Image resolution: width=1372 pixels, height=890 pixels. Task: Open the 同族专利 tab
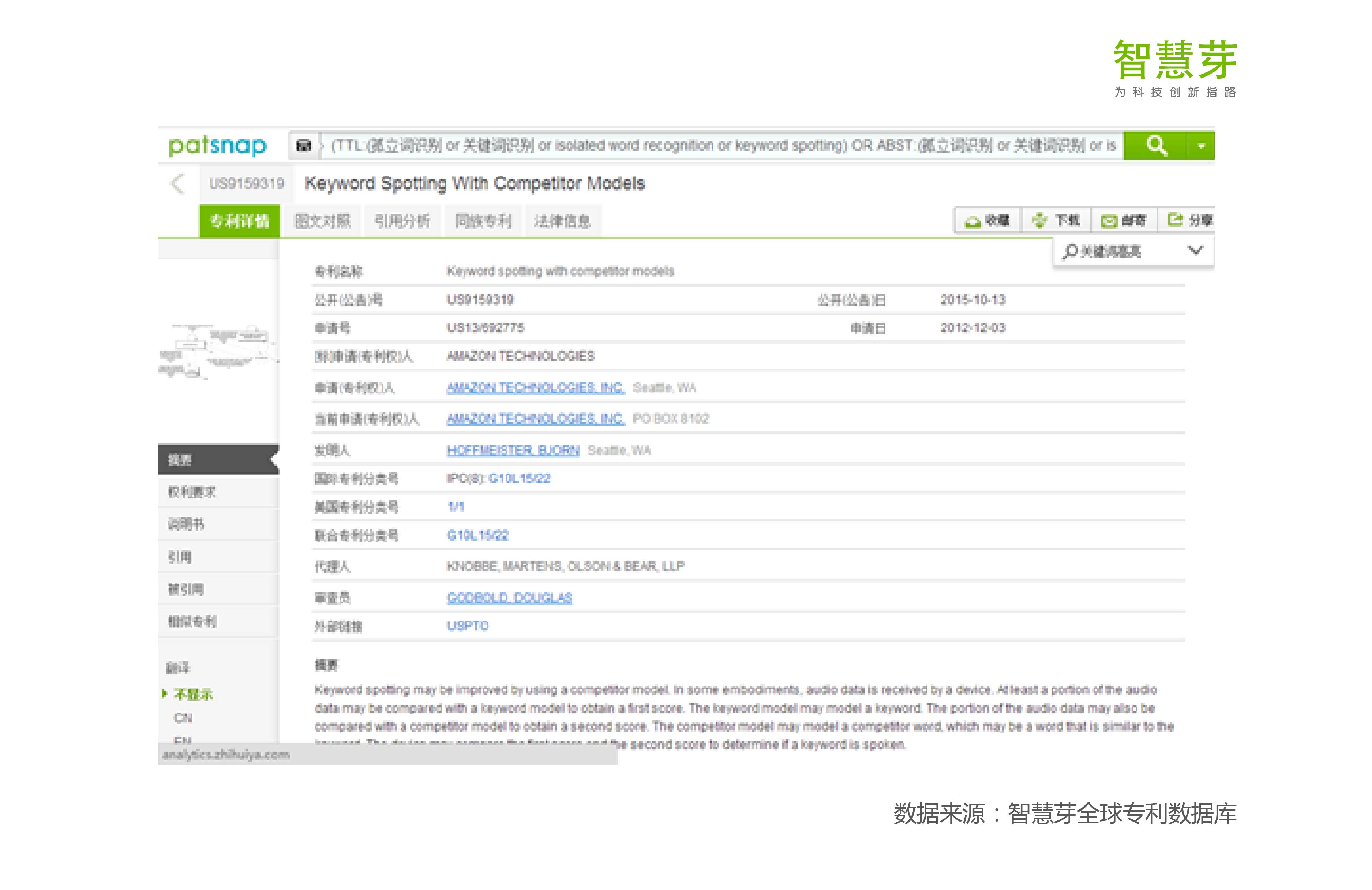tap(483, 221)
